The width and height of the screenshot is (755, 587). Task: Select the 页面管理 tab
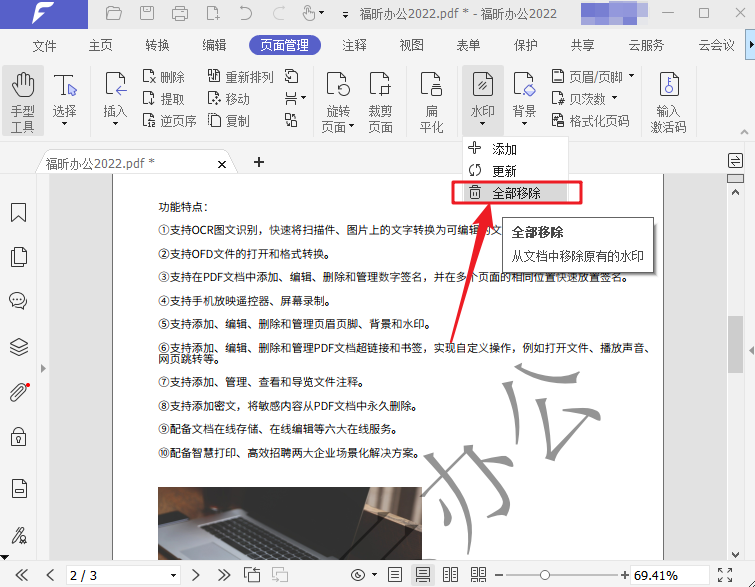pos(285,46)
